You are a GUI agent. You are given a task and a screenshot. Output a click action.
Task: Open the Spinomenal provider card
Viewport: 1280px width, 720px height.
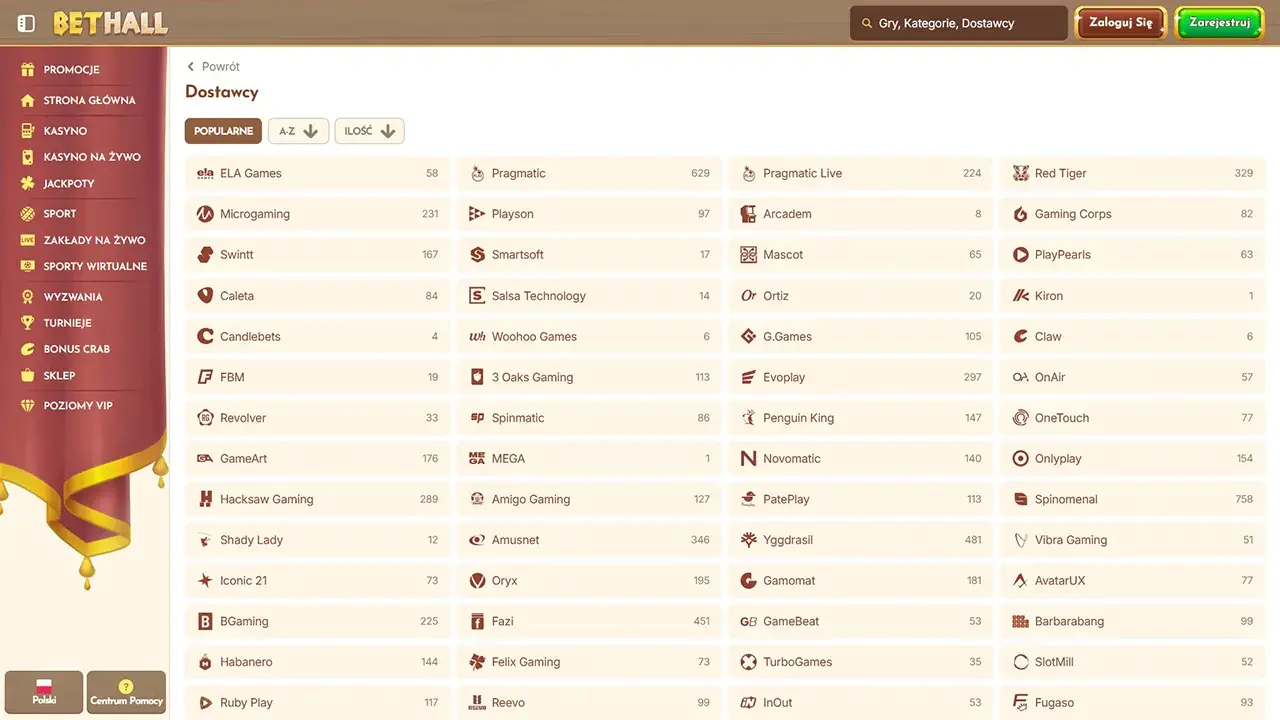coord(1132,499)
